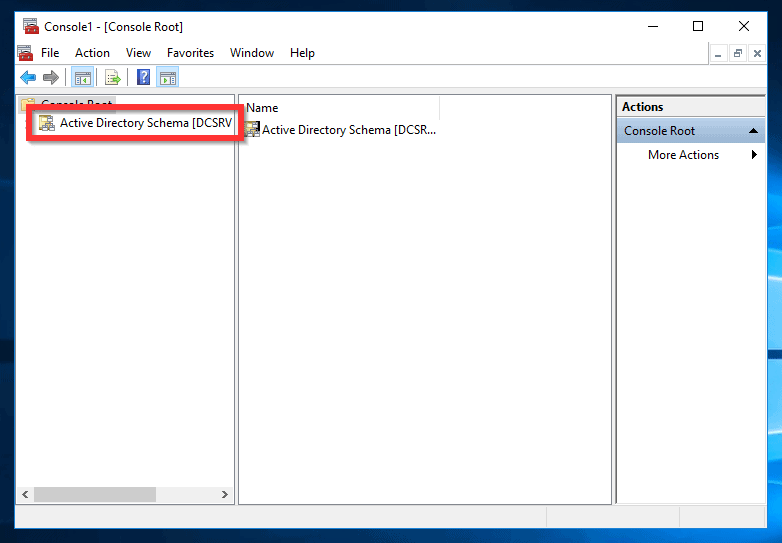
Task: Open the File menu
Action: [x=50, y=53]
